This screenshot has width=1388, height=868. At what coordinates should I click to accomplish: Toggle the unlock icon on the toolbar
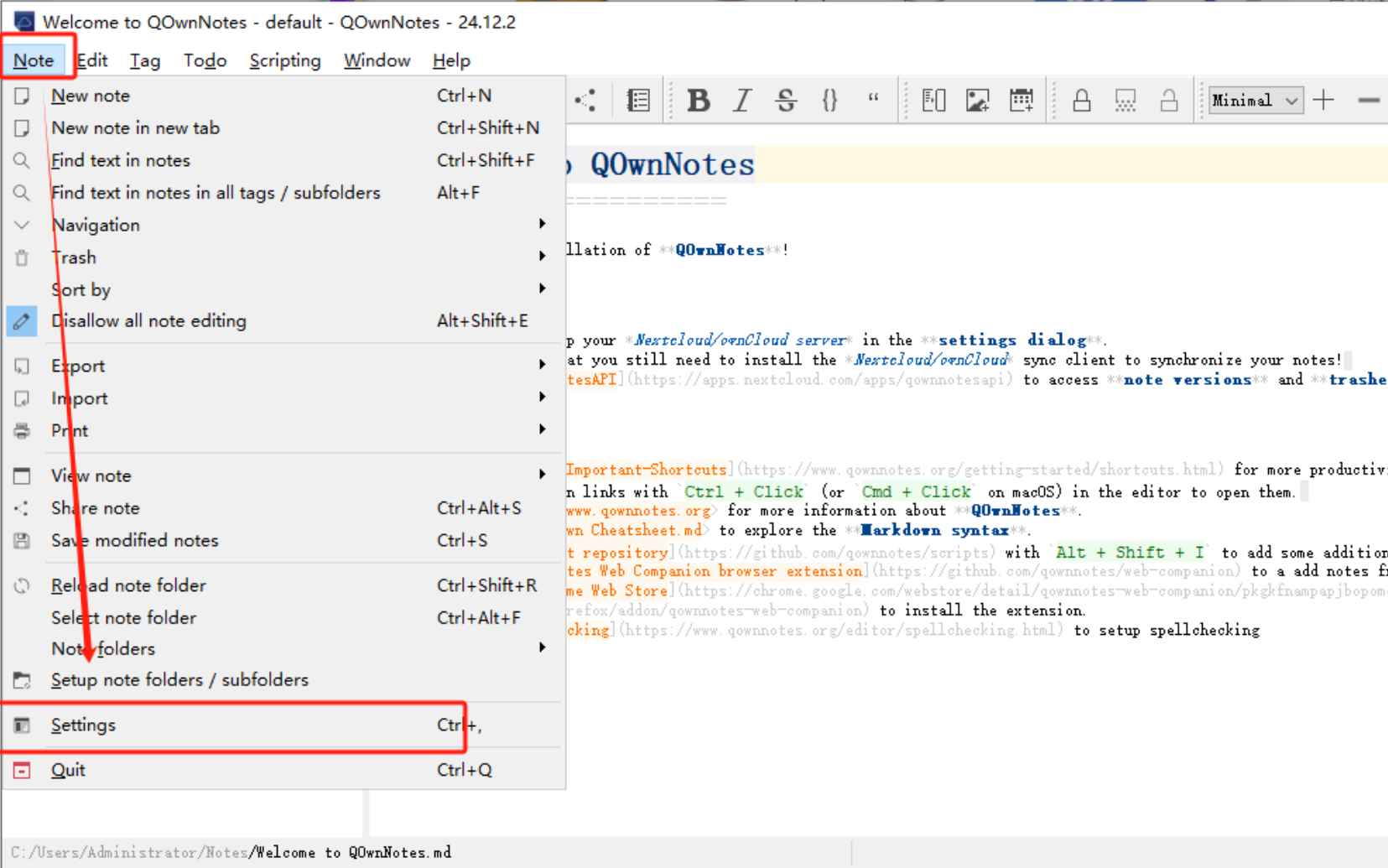pos(1167,100)
